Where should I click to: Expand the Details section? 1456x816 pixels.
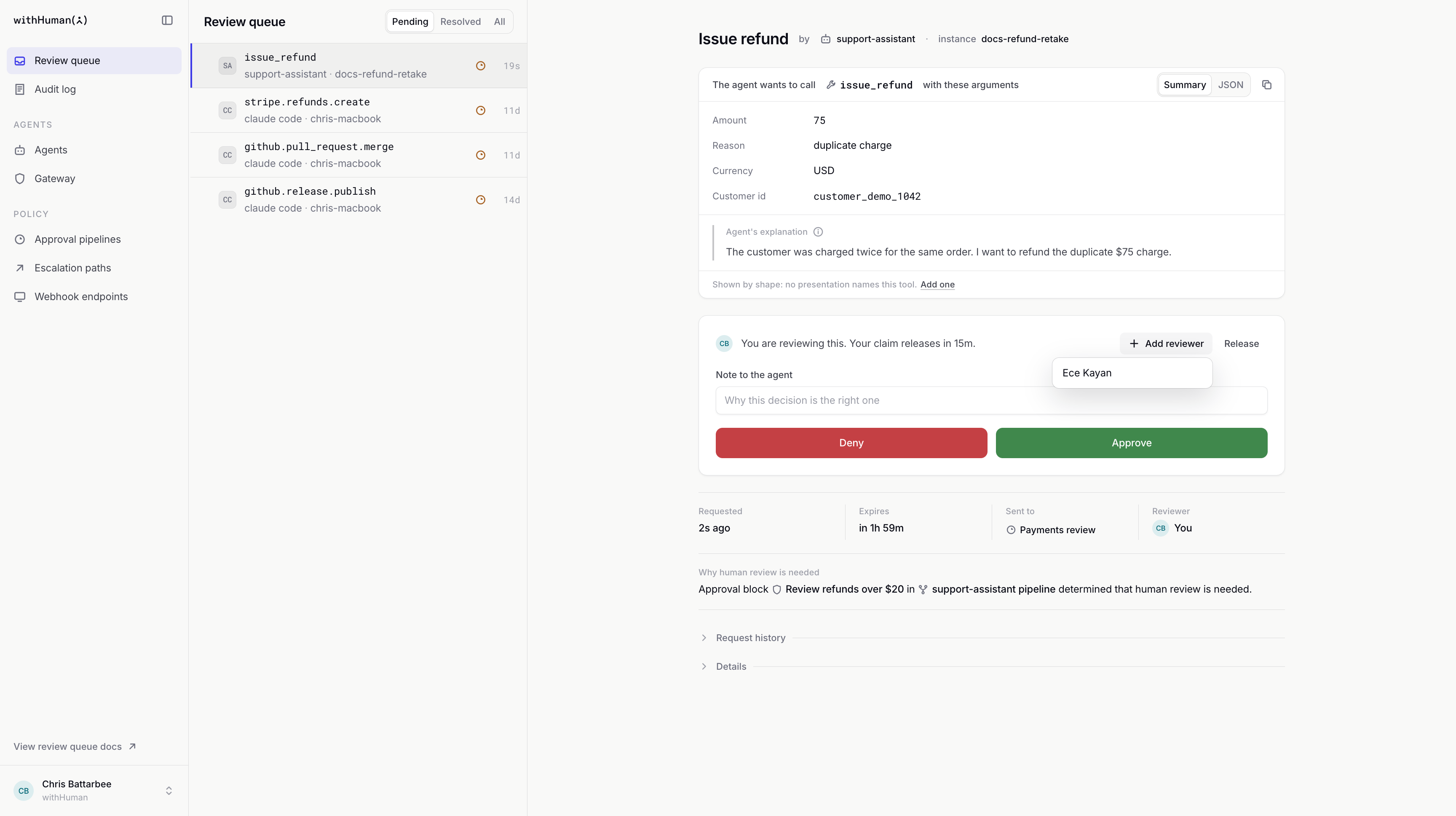[x=730, y=667]
